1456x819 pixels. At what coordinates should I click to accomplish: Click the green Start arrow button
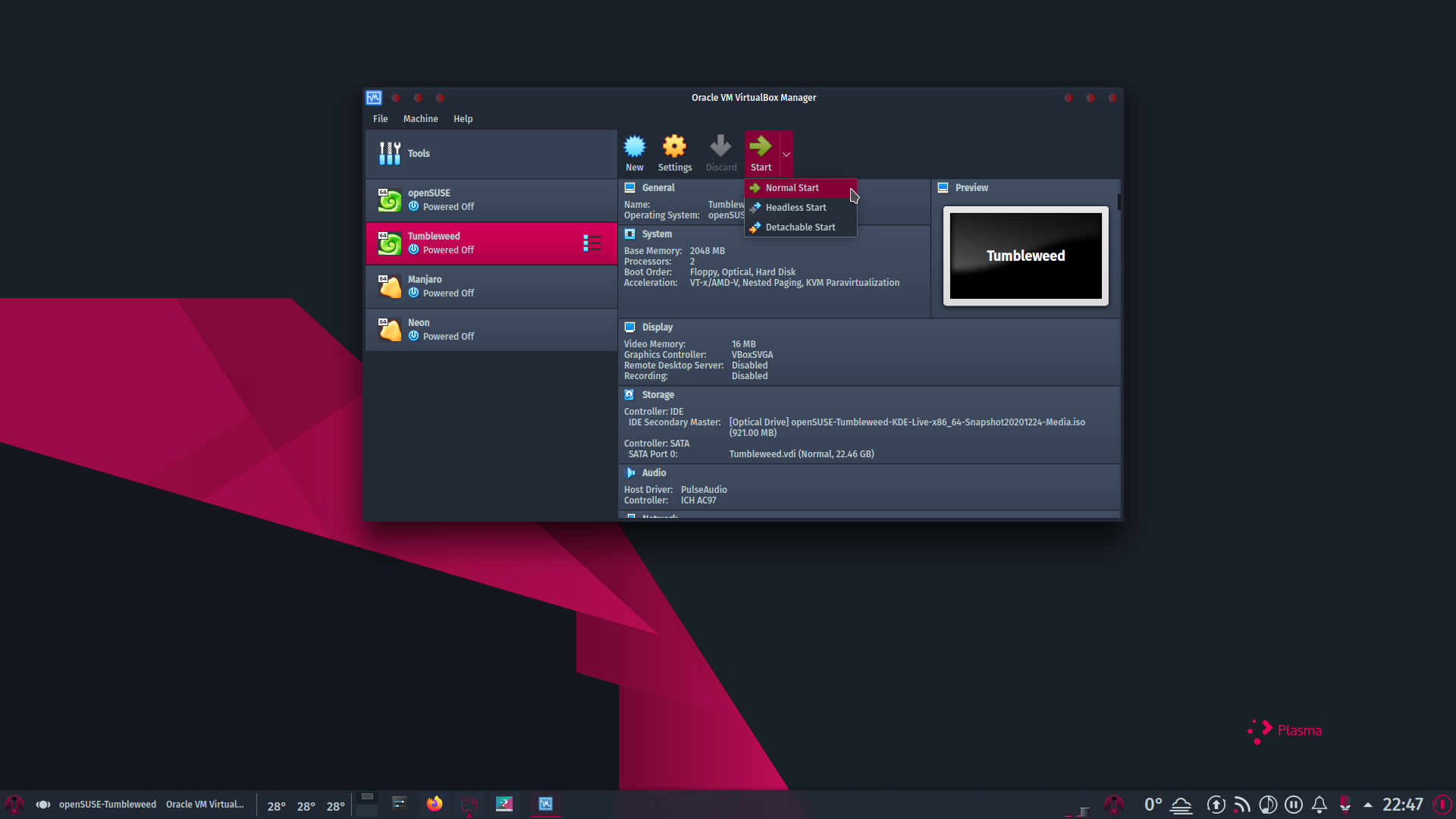(x=761, y=153)
